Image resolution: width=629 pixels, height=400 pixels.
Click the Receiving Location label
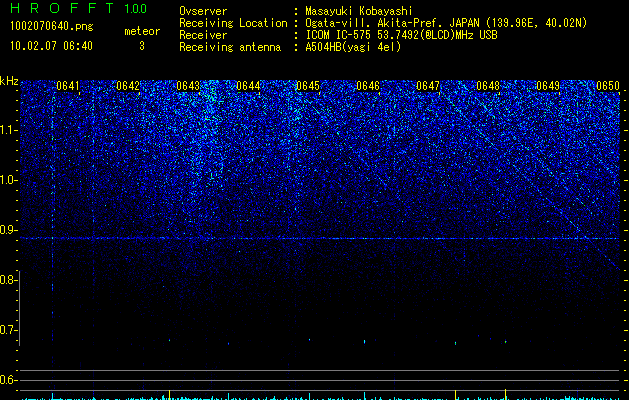coord(233,23)
